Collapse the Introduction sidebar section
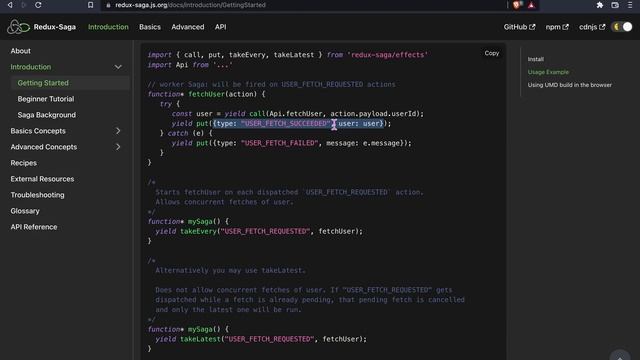 tap(118, 67)
